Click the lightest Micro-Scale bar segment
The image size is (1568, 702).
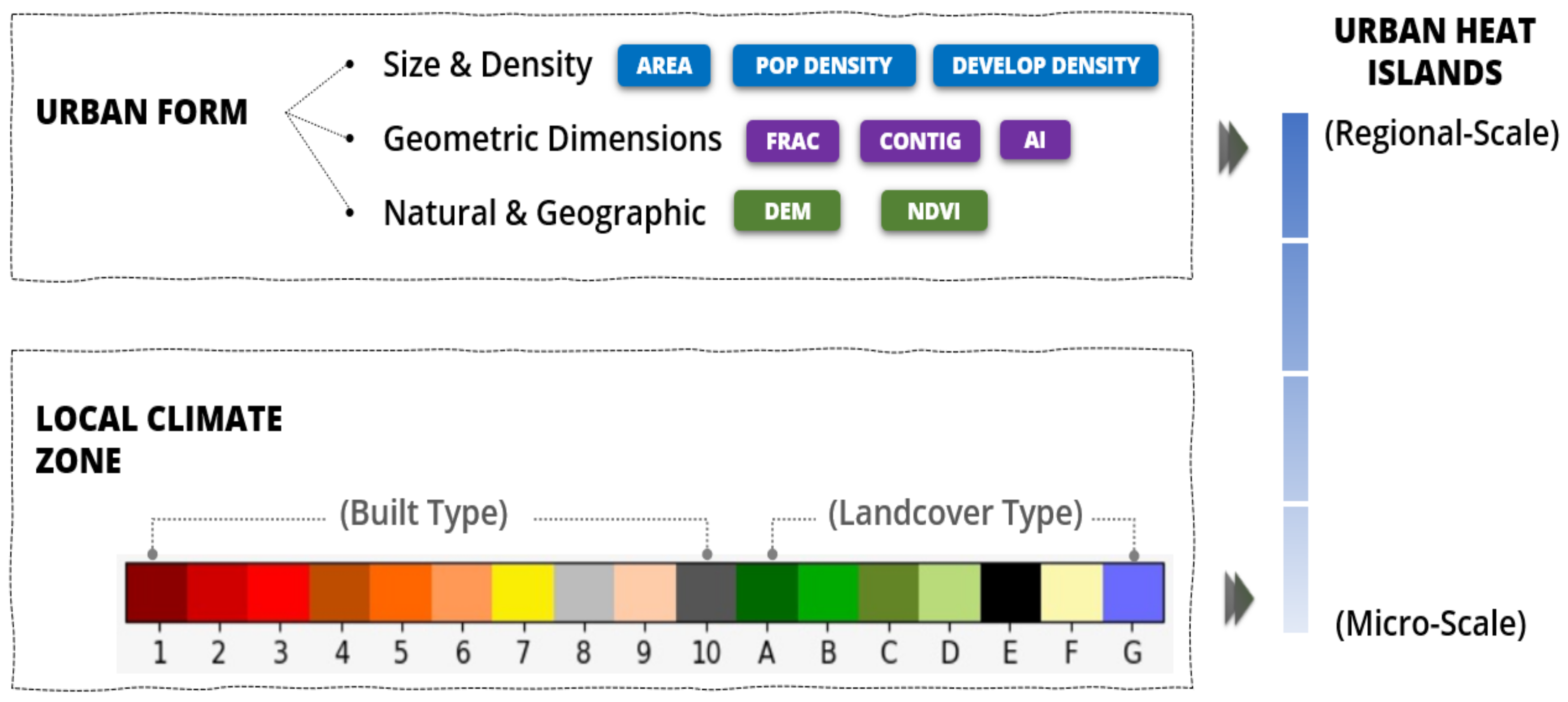coord(1295,569)
